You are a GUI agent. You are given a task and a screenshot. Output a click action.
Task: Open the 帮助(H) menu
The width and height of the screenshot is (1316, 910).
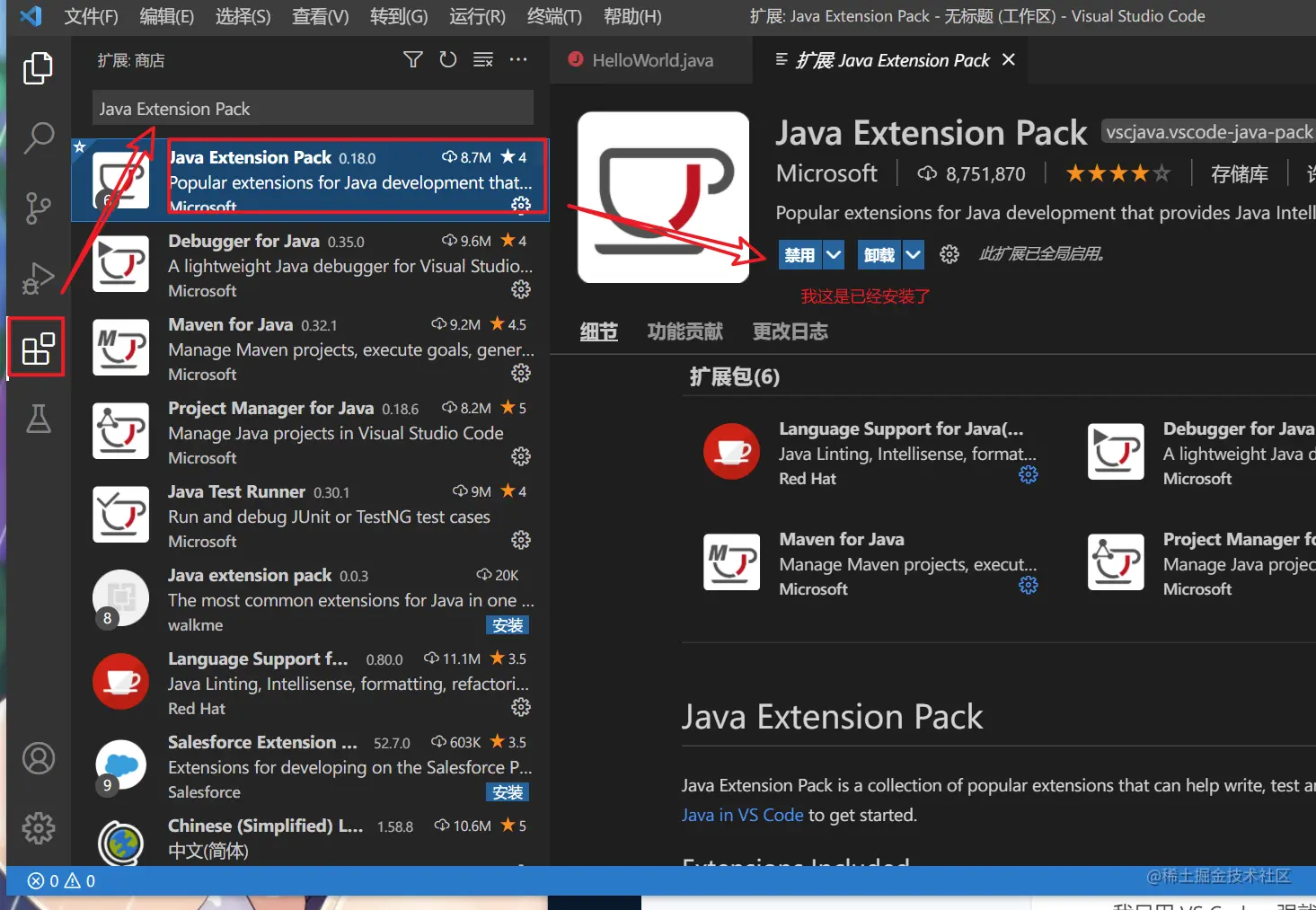point(632,16)
